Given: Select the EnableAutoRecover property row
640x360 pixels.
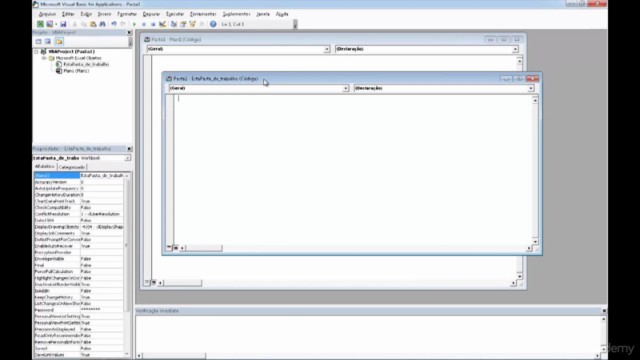Looking at the screenshot, I should tap(78, 246).
